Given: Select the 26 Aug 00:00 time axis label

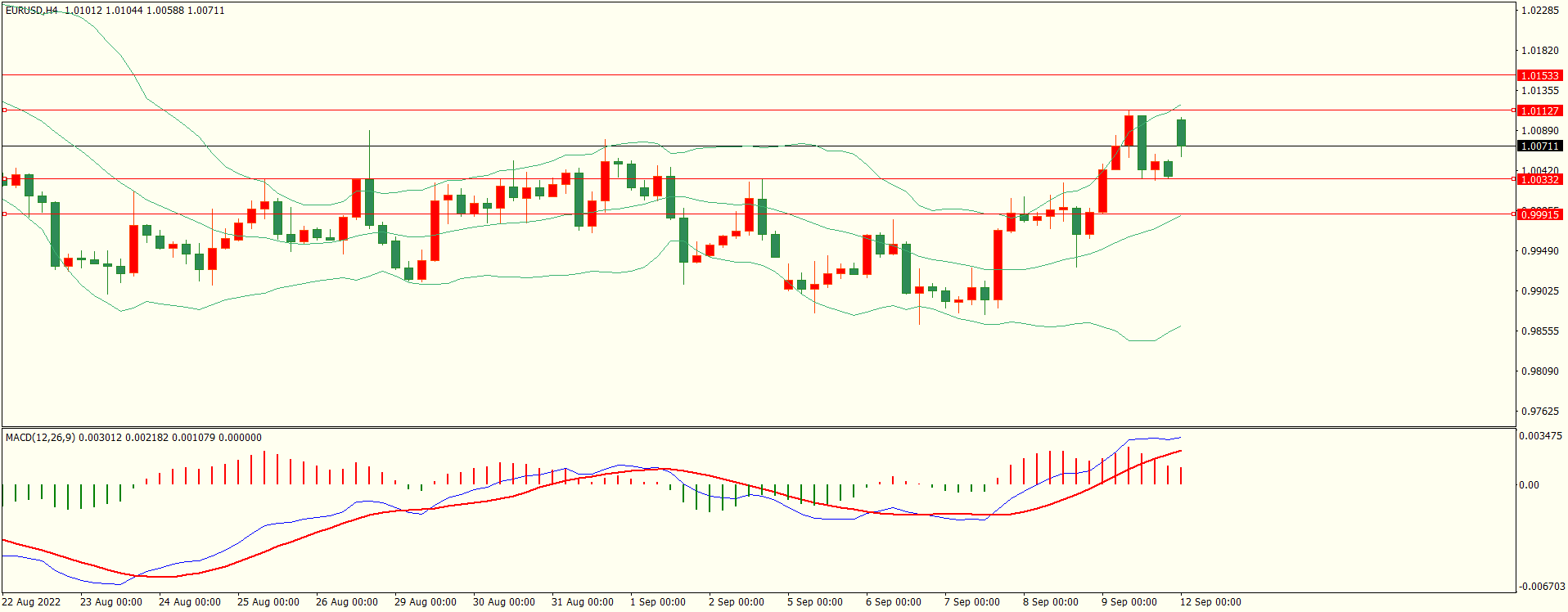Looking at the screenshot, I should point(347,602).
